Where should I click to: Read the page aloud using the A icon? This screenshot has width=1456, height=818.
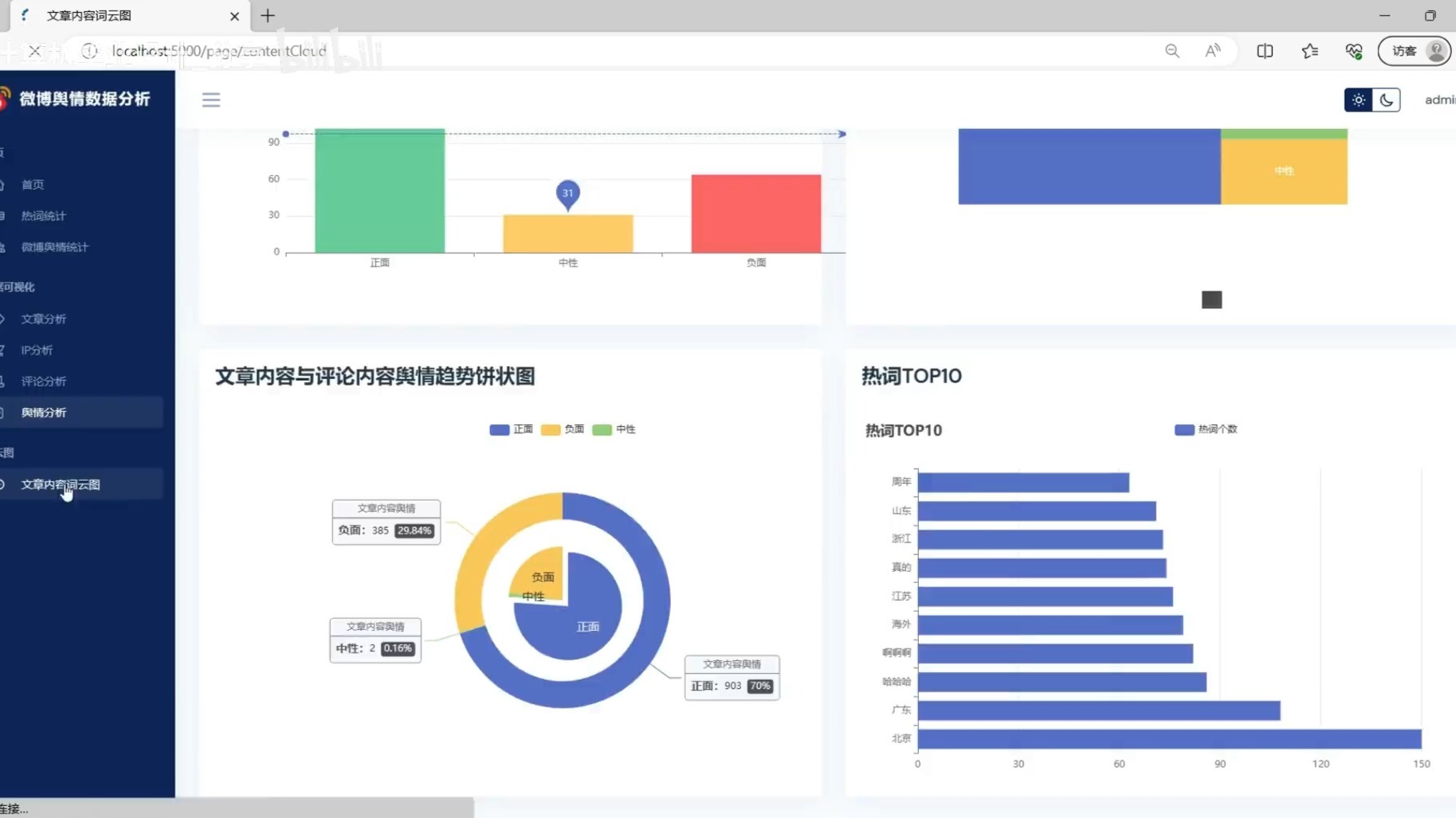click(1212, 50)
